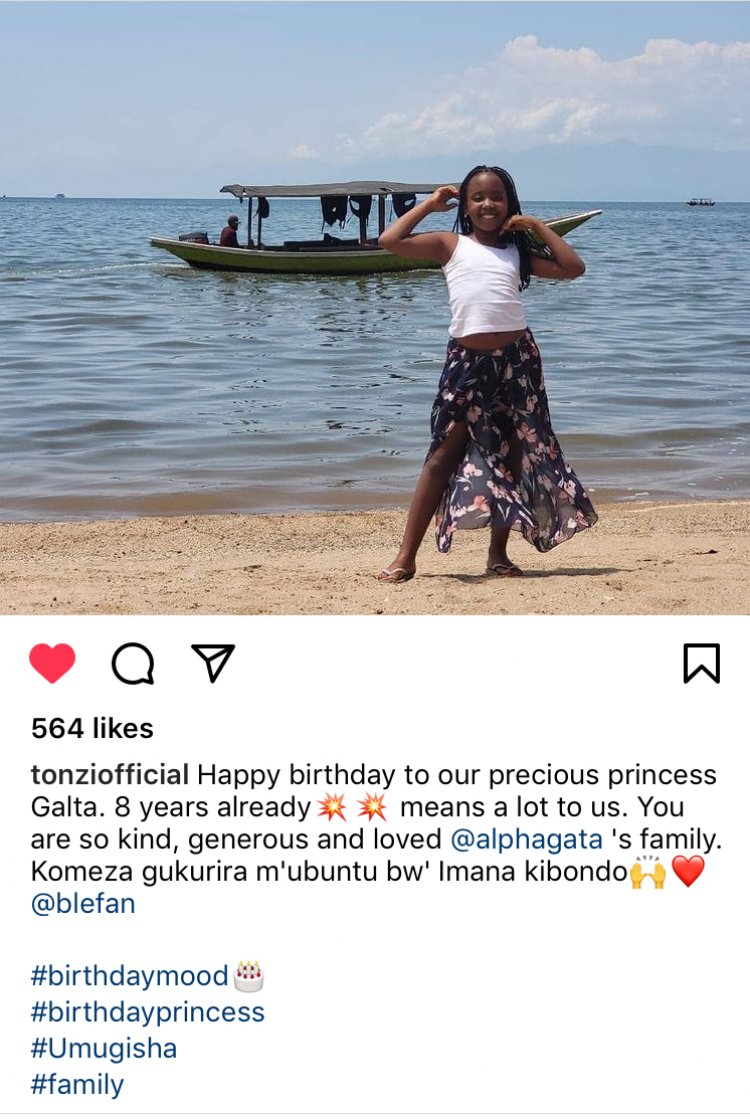Tap the red heart emoji in caption

point(688,871)
